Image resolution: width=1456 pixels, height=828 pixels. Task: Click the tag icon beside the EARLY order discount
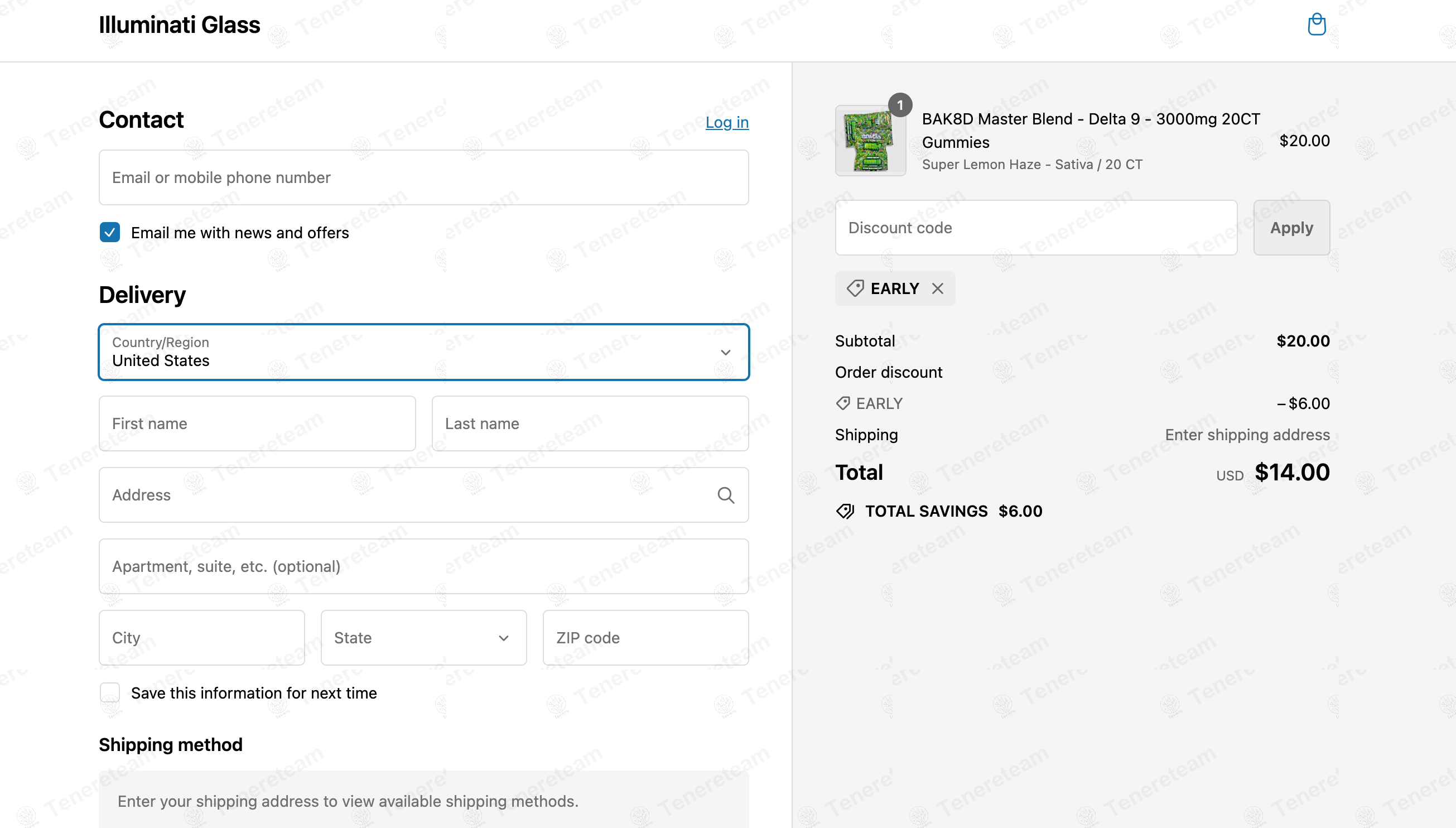[x=842, y=403]
